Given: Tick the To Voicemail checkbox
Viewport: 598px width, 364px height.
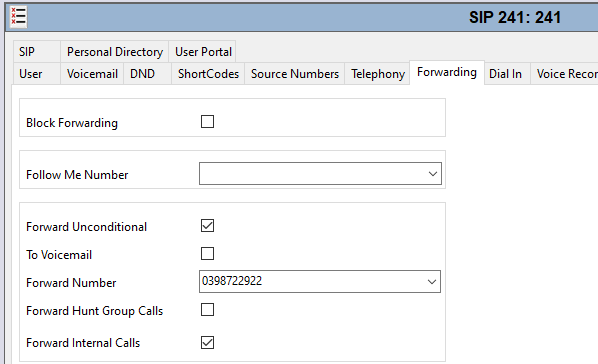Looking at the screenshot, I should click(207, 253).
